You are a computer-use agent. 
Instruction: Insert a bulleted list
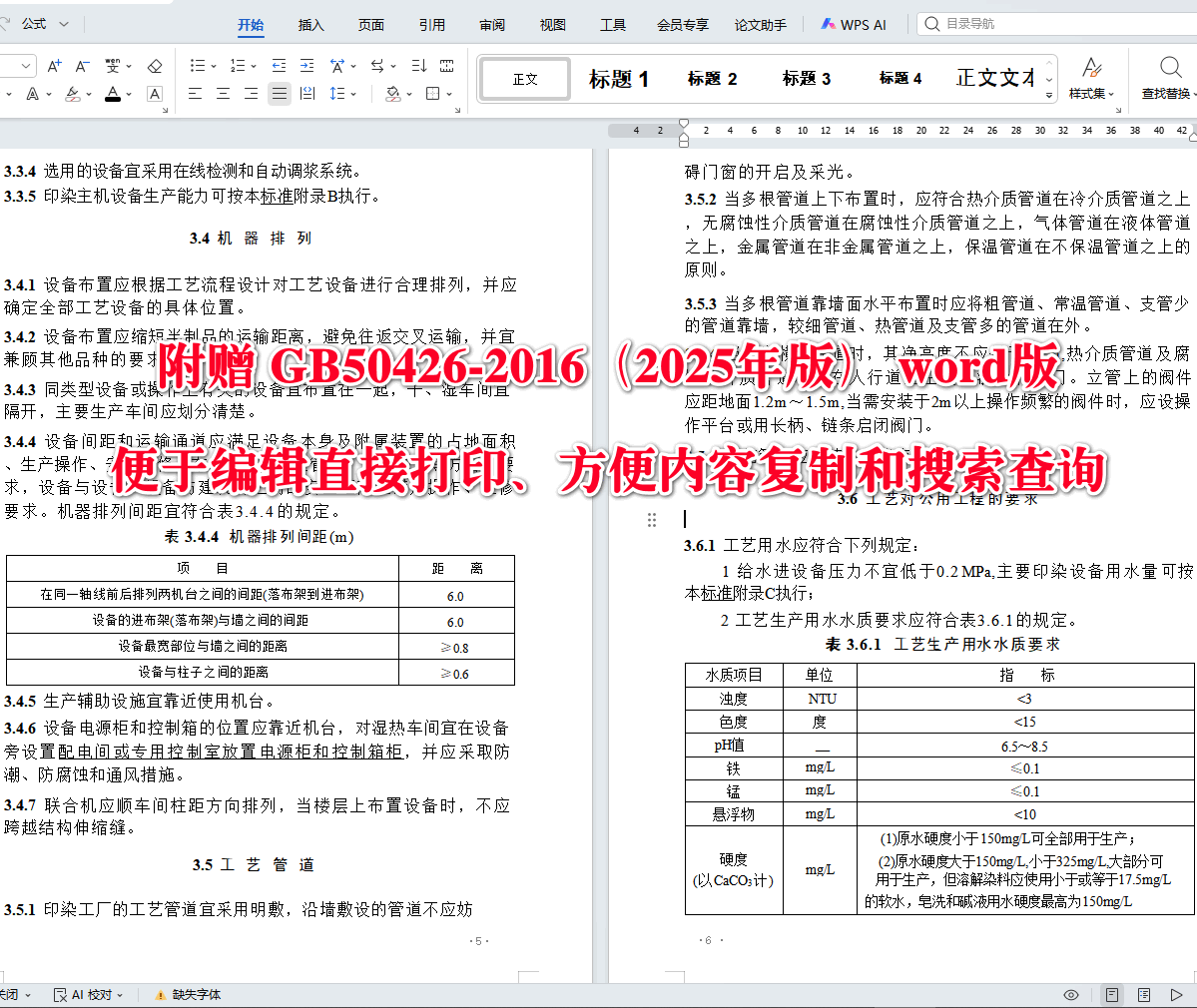pyautogui.click(x=197, y=67)
